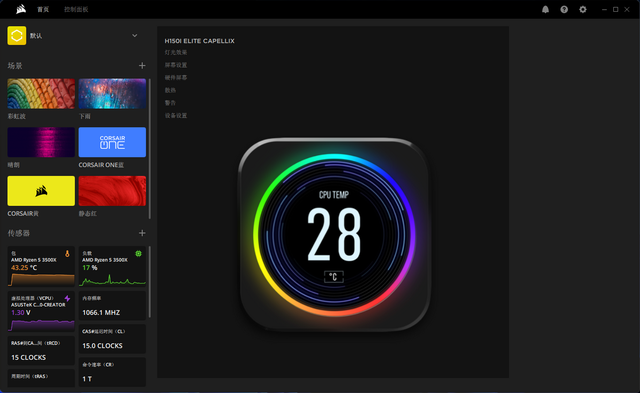The image size is (640, 393).
Task: Select the static red scene swatch
Action: click(112, 191)
